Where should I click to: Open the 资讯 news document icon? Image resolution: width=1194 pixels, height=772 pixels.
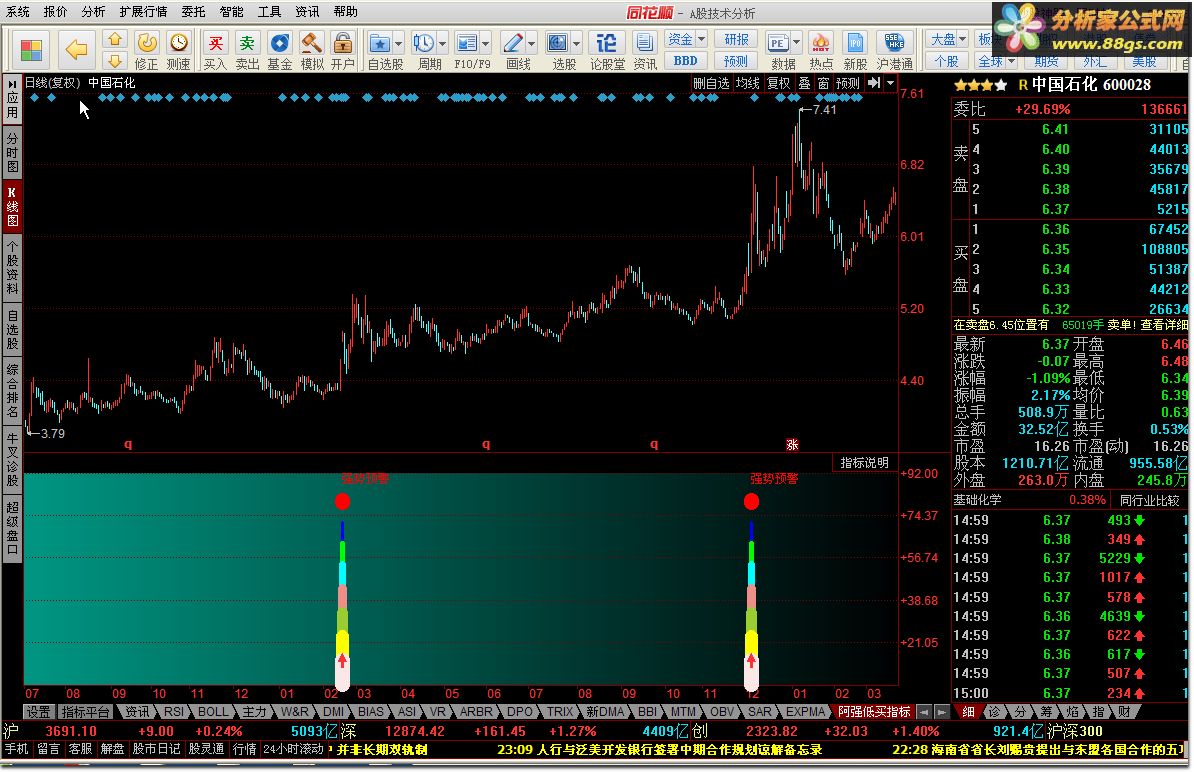645,51
